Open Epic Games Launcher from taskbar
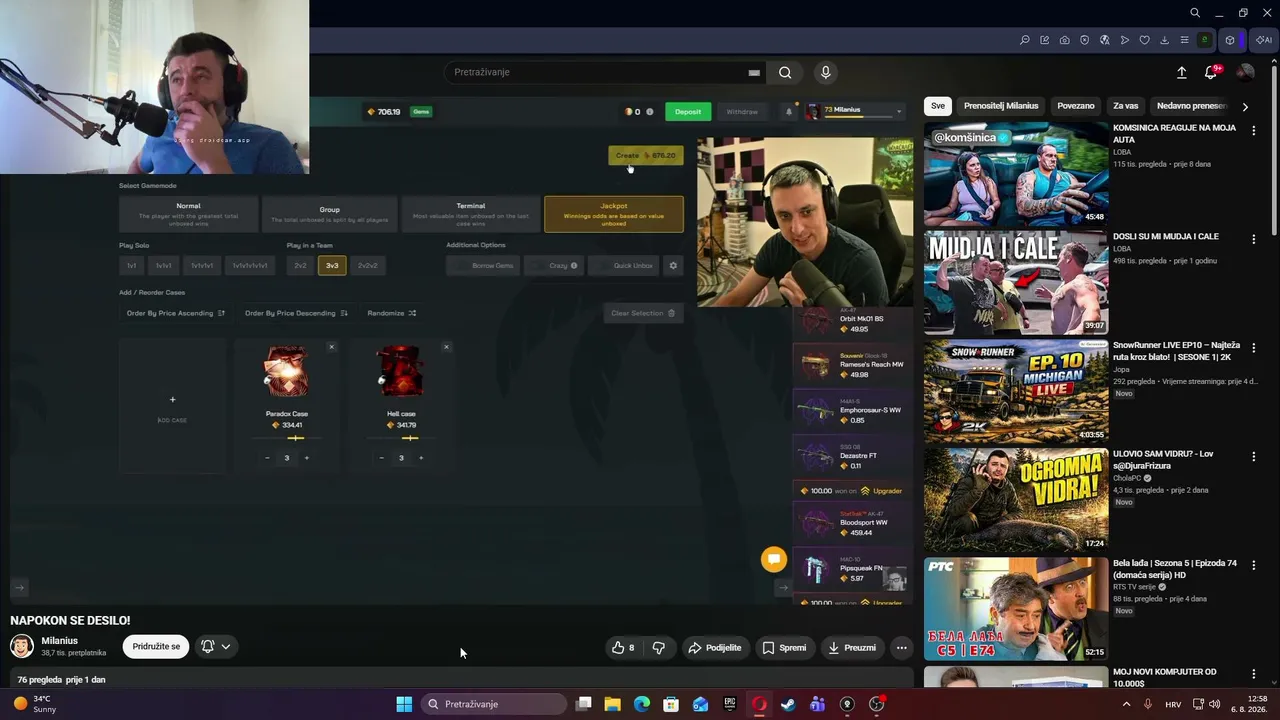The image size is (1280, 720). pos(730,704)
